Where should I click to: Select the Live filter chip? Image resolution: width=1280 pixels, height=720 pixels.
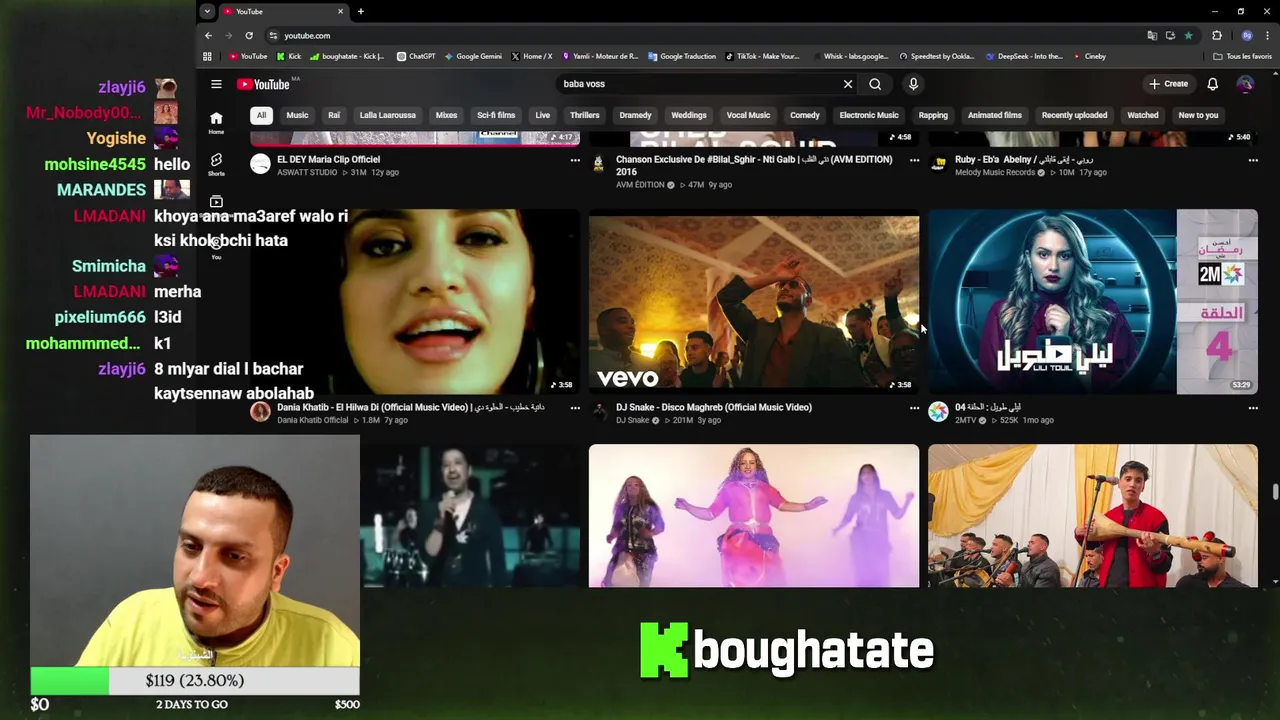[542, 115]
